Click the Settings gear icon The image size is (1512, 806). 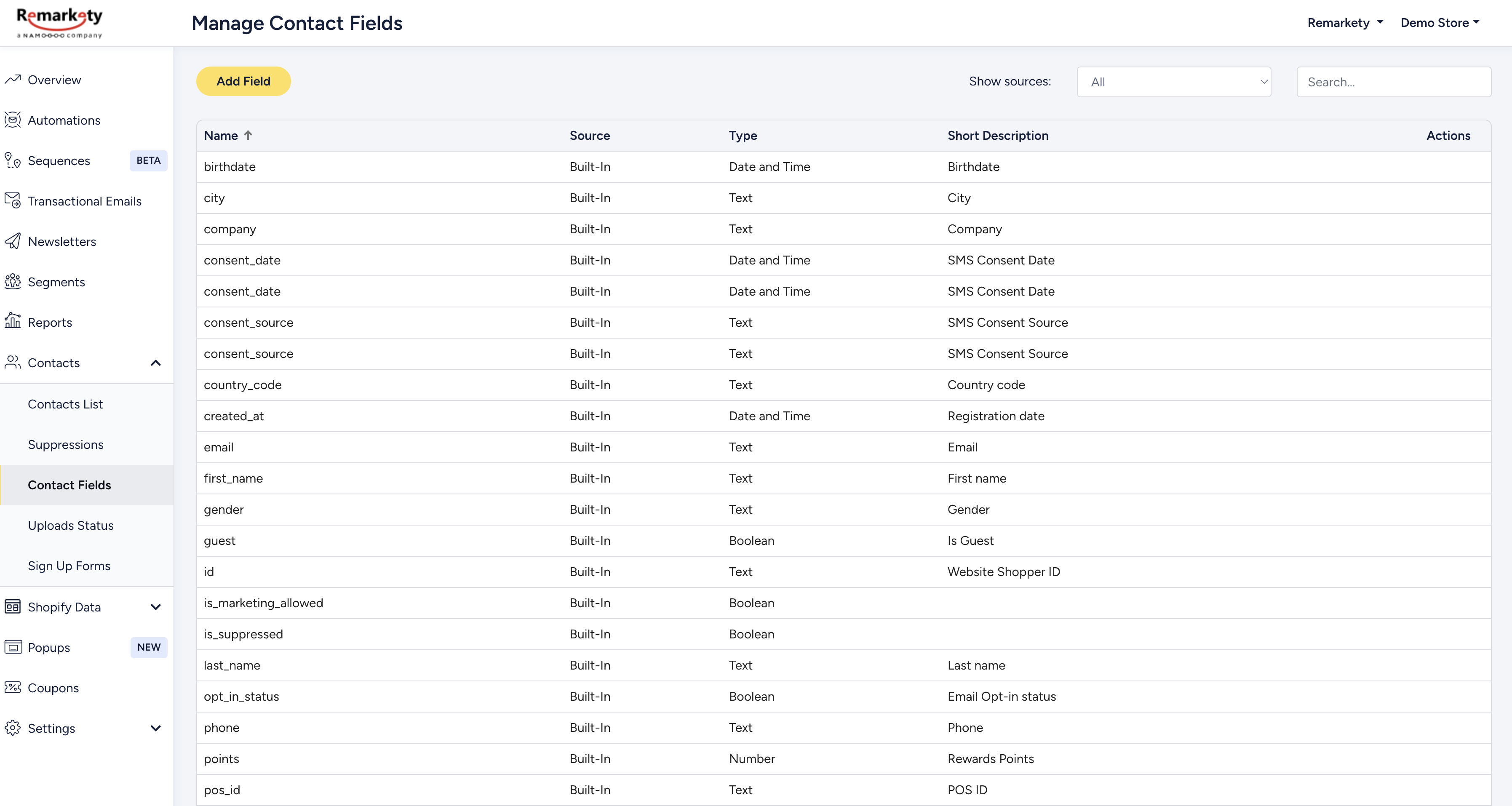[x=12, y=728]
